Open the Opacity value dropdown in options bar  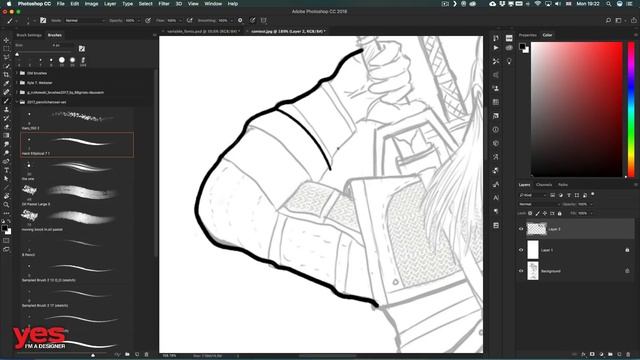click(138, 20)
